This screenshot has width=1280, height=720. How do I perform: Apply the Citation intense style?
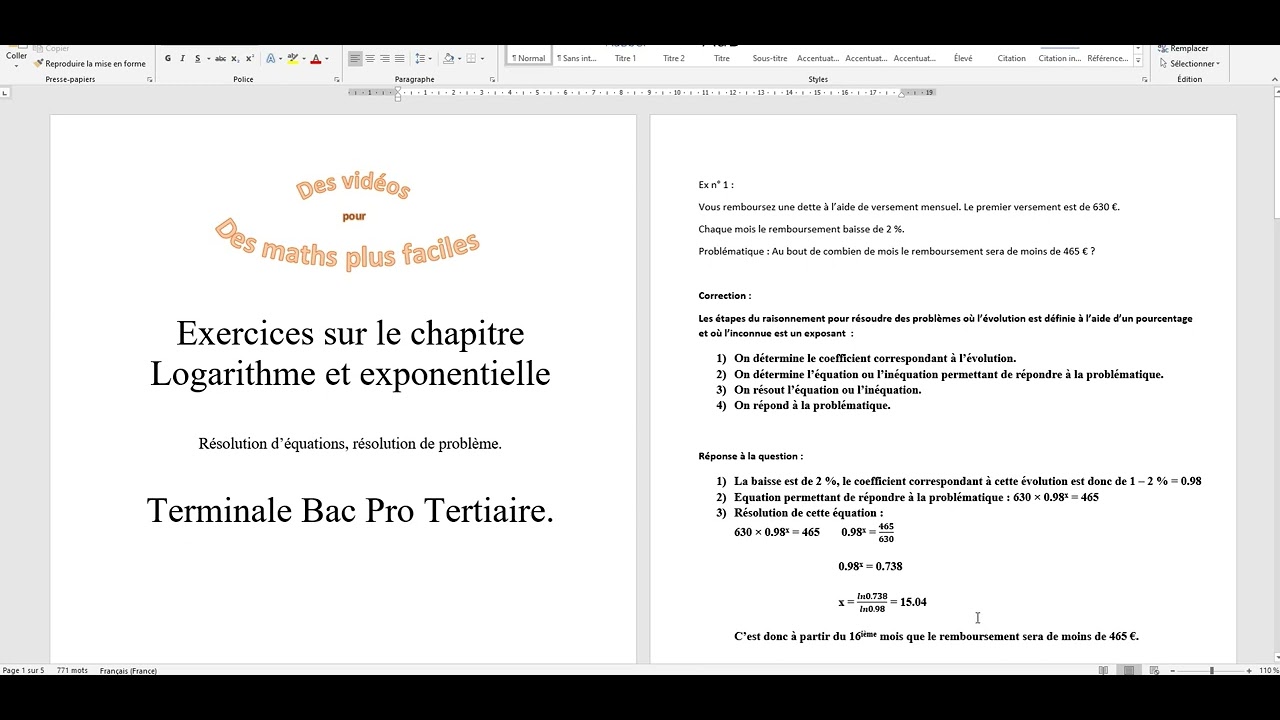click(1060, 58)
